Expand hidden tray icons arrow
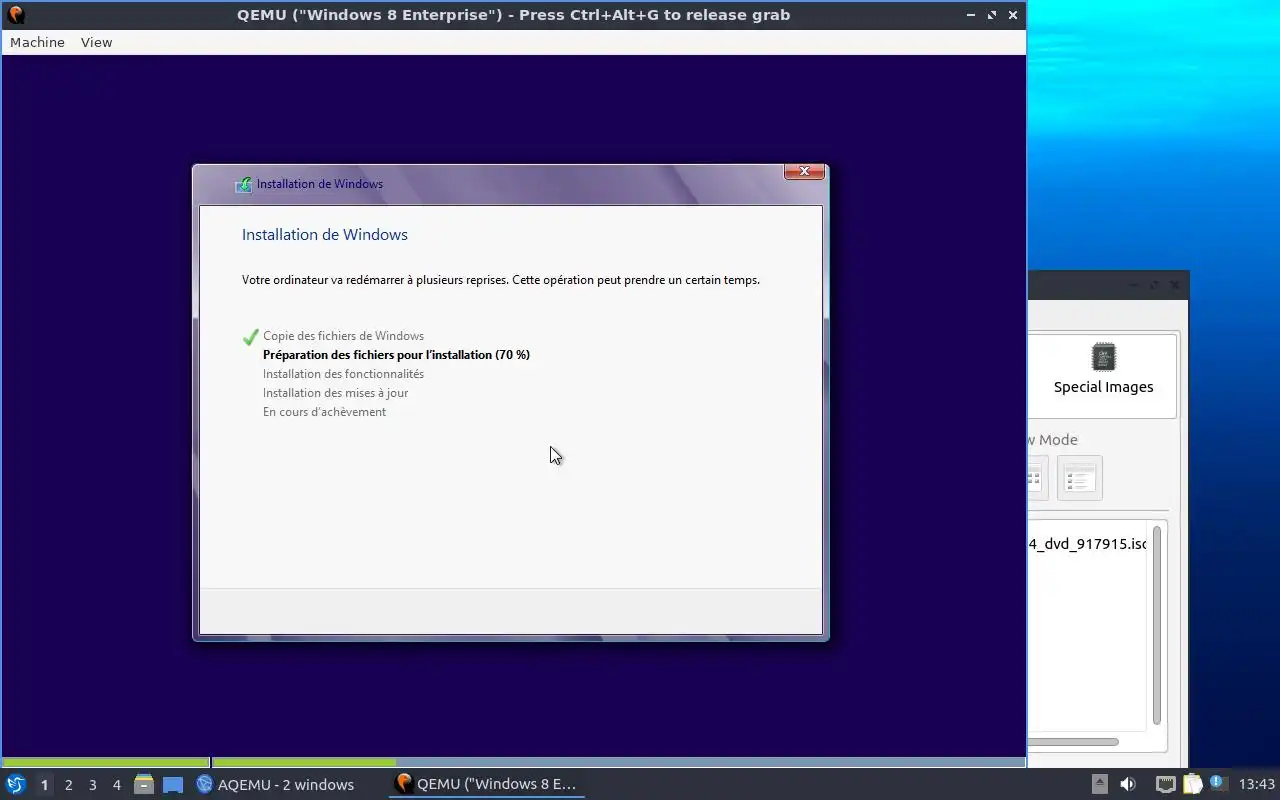 point(1099,784)
